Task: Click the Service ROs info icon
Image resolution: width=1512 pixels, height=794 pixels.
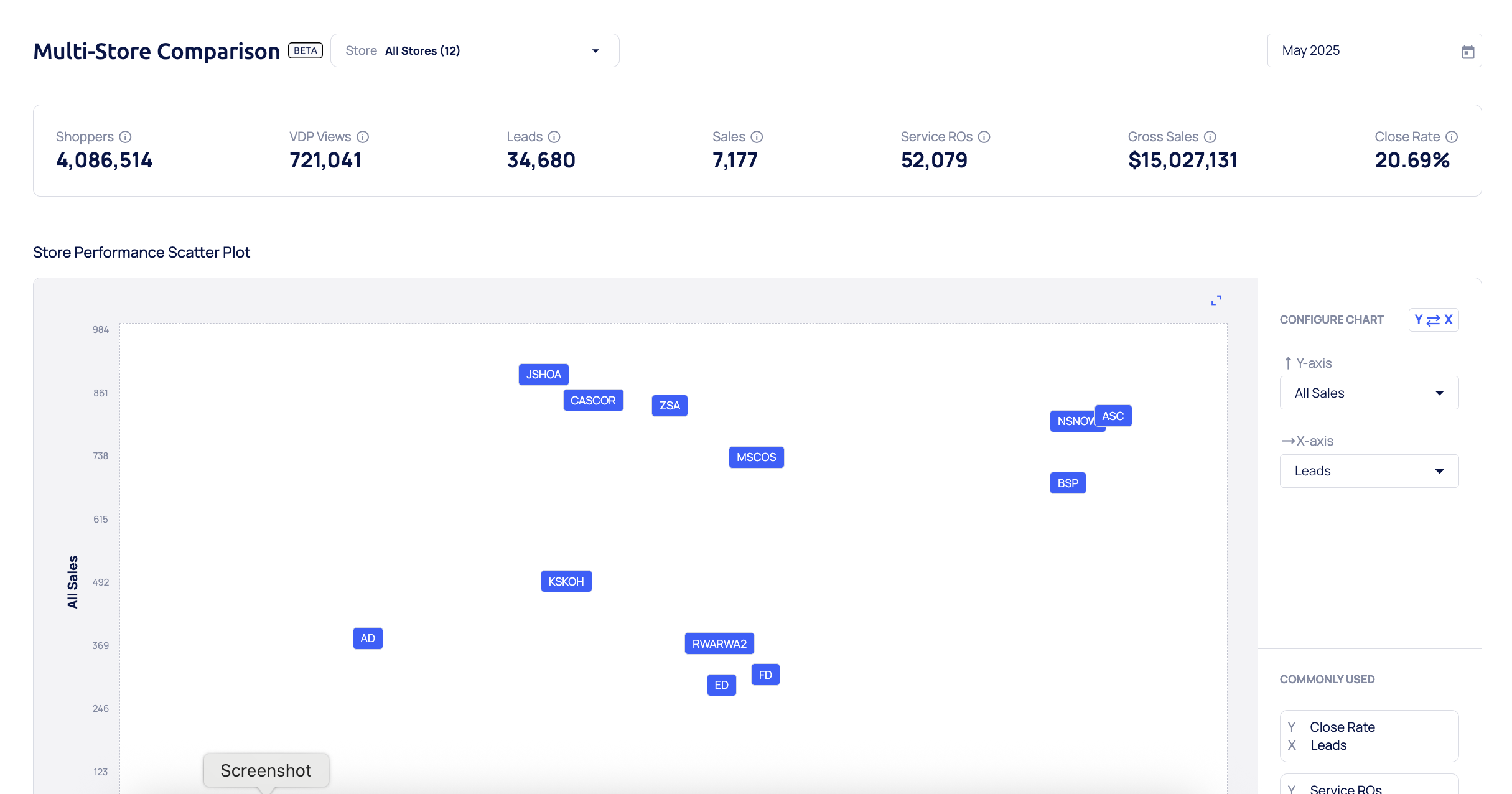Action: coord(984,137)
